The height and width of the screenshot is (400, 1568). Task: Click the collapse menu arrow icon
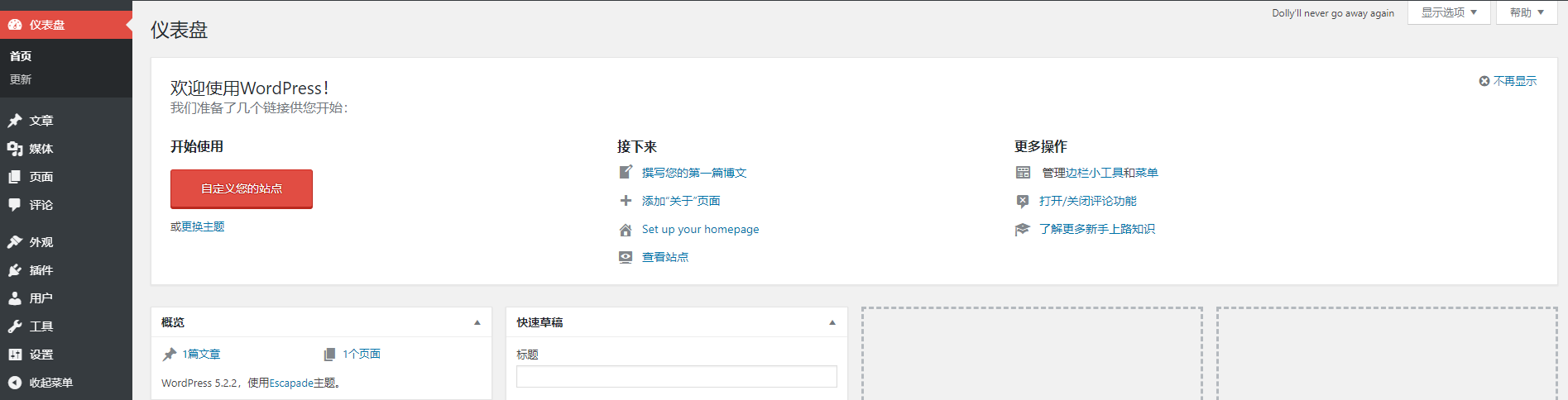tap(15, 383)
